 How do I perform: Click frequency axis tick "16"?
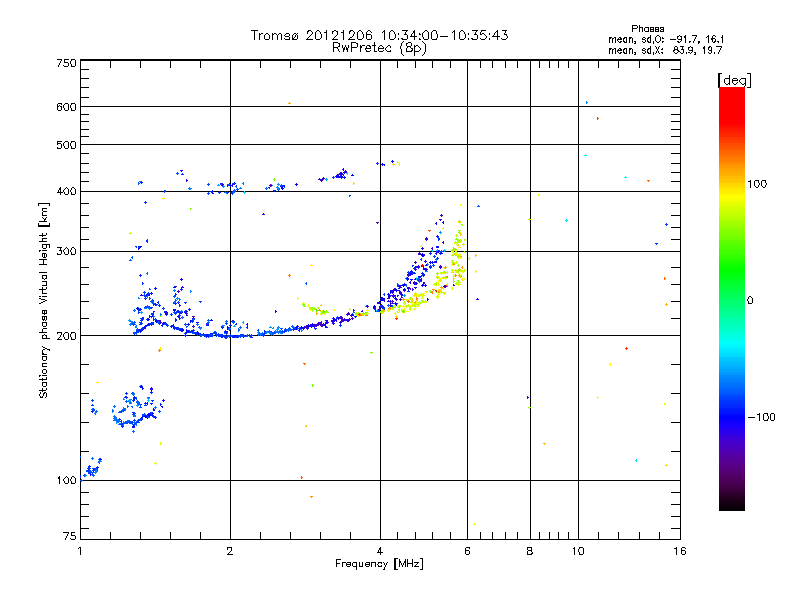pos(680,551)
